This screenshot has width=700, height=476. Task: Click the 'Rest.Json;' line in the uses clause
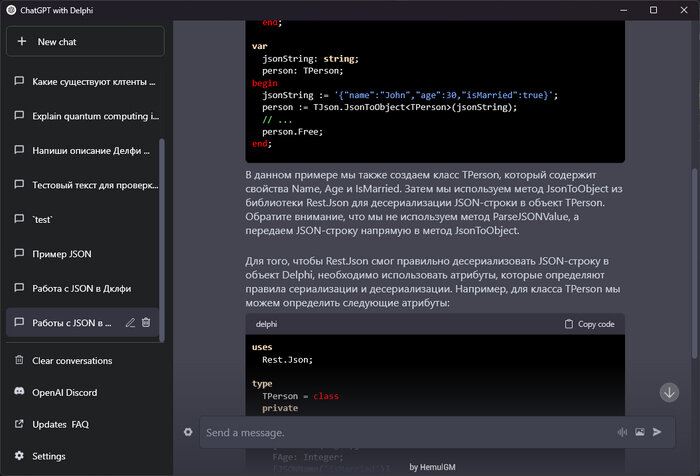coord(288,359)
